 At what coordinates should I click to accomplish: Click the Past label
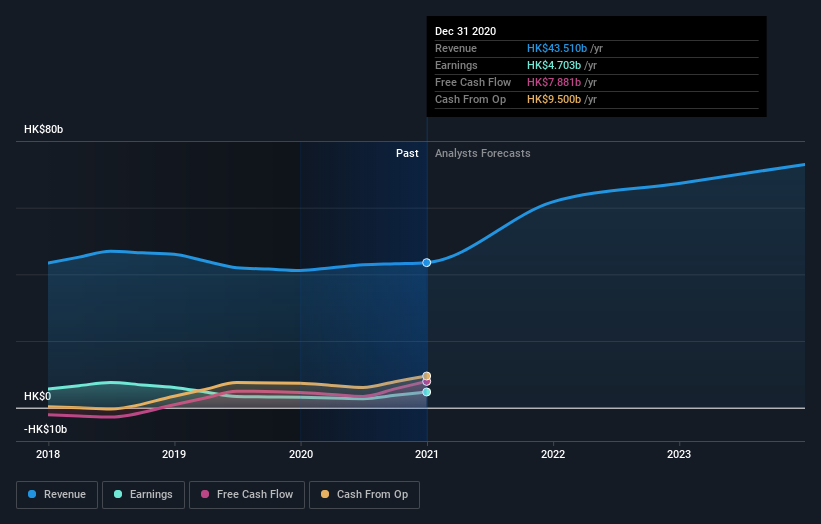point(407,153)
